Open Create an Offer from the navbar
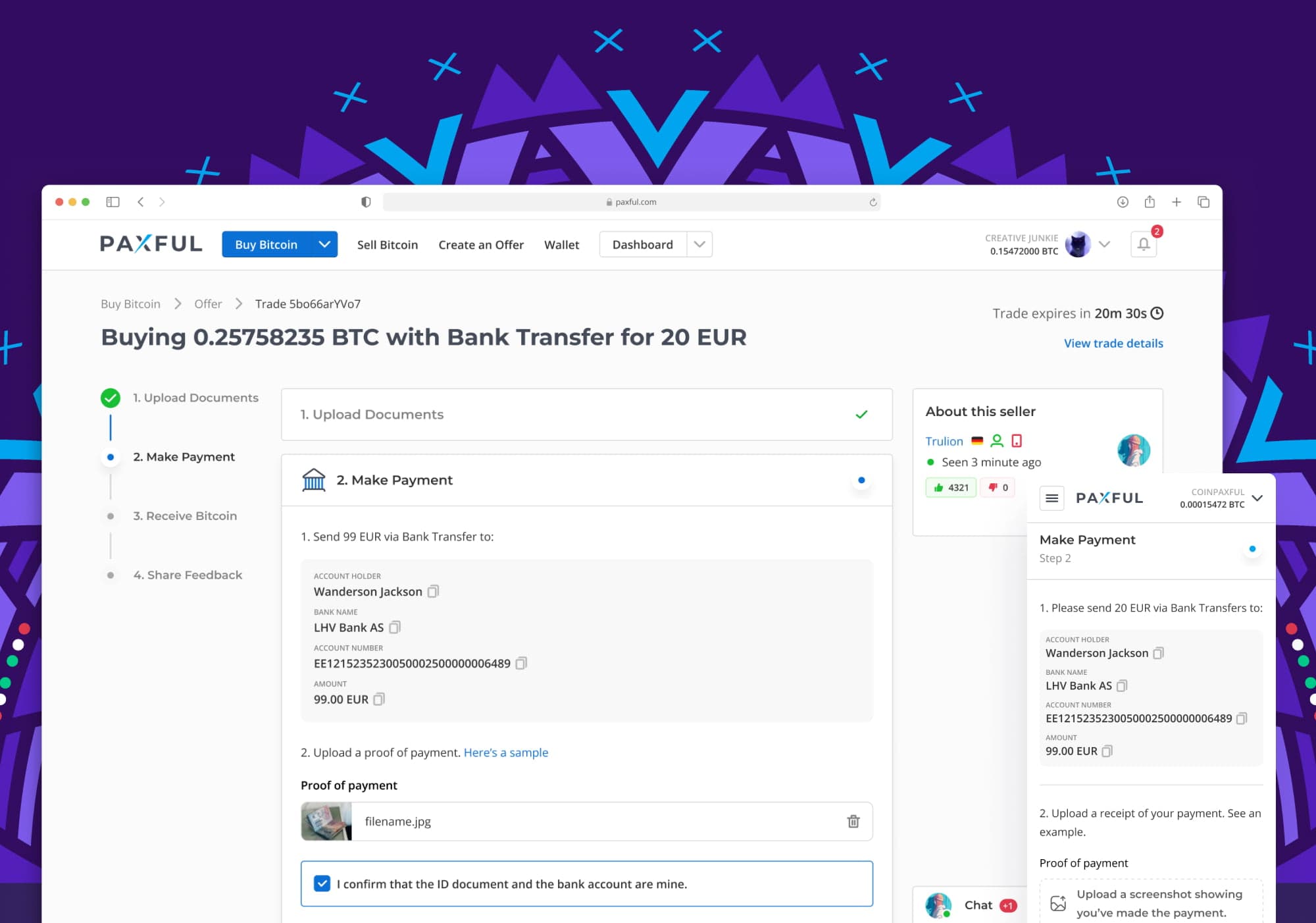This screenshot has height=923, width=1316. [x=481, y=244]
